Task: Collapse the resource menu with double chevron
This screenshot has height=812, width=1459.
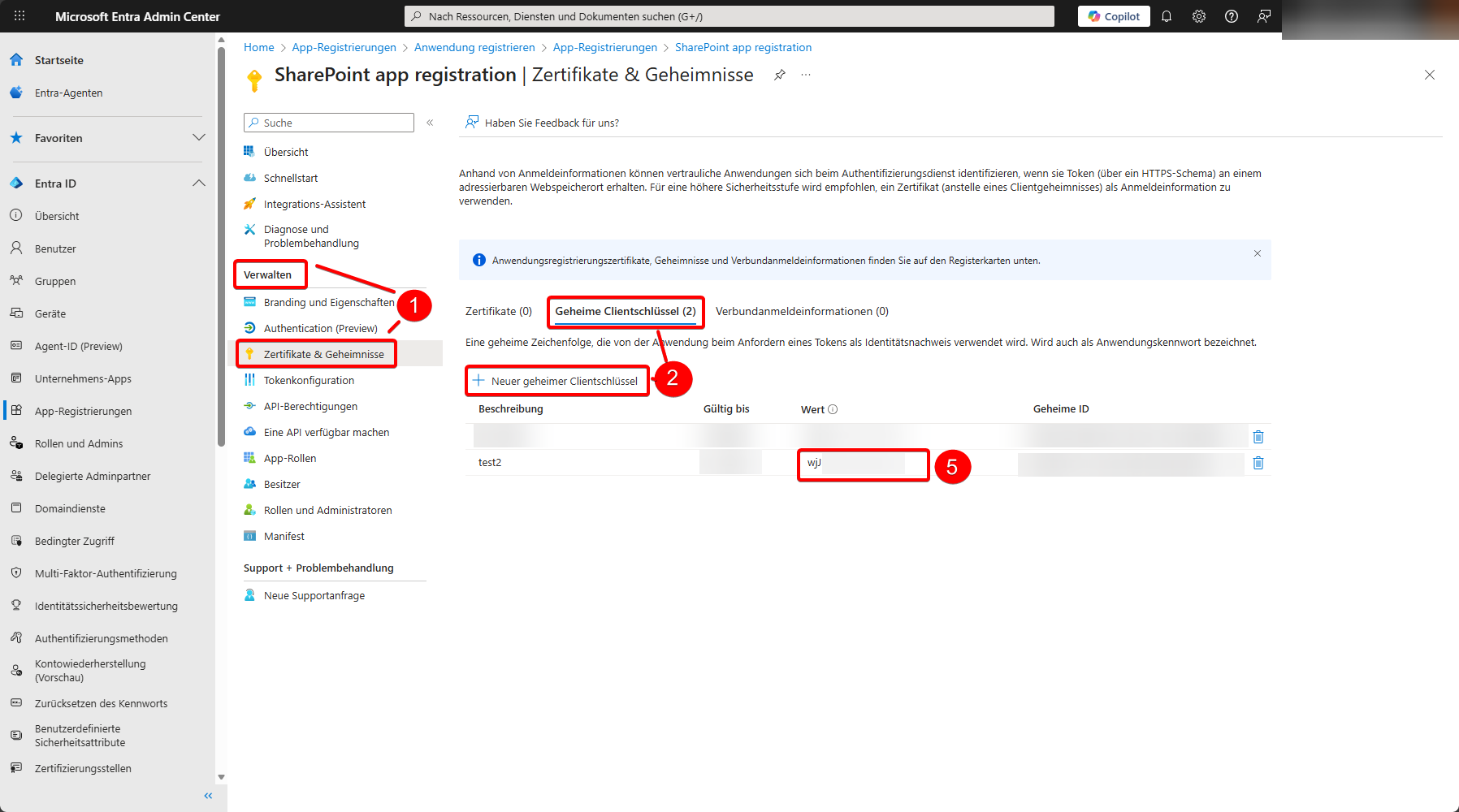Action: pos(430,123)
